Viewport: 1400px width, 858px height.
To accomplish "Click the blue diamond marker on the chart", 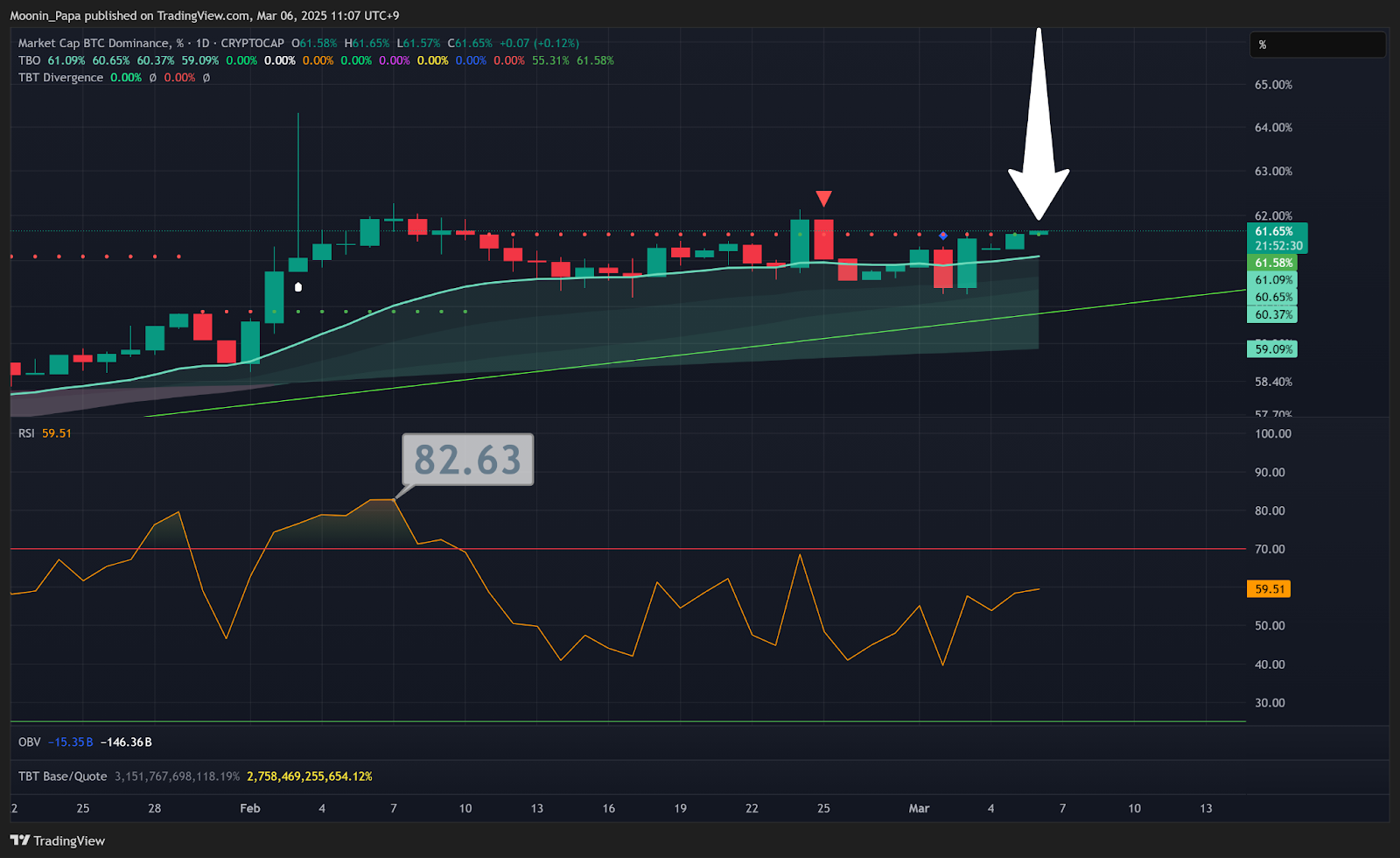I will coord(943,236).
